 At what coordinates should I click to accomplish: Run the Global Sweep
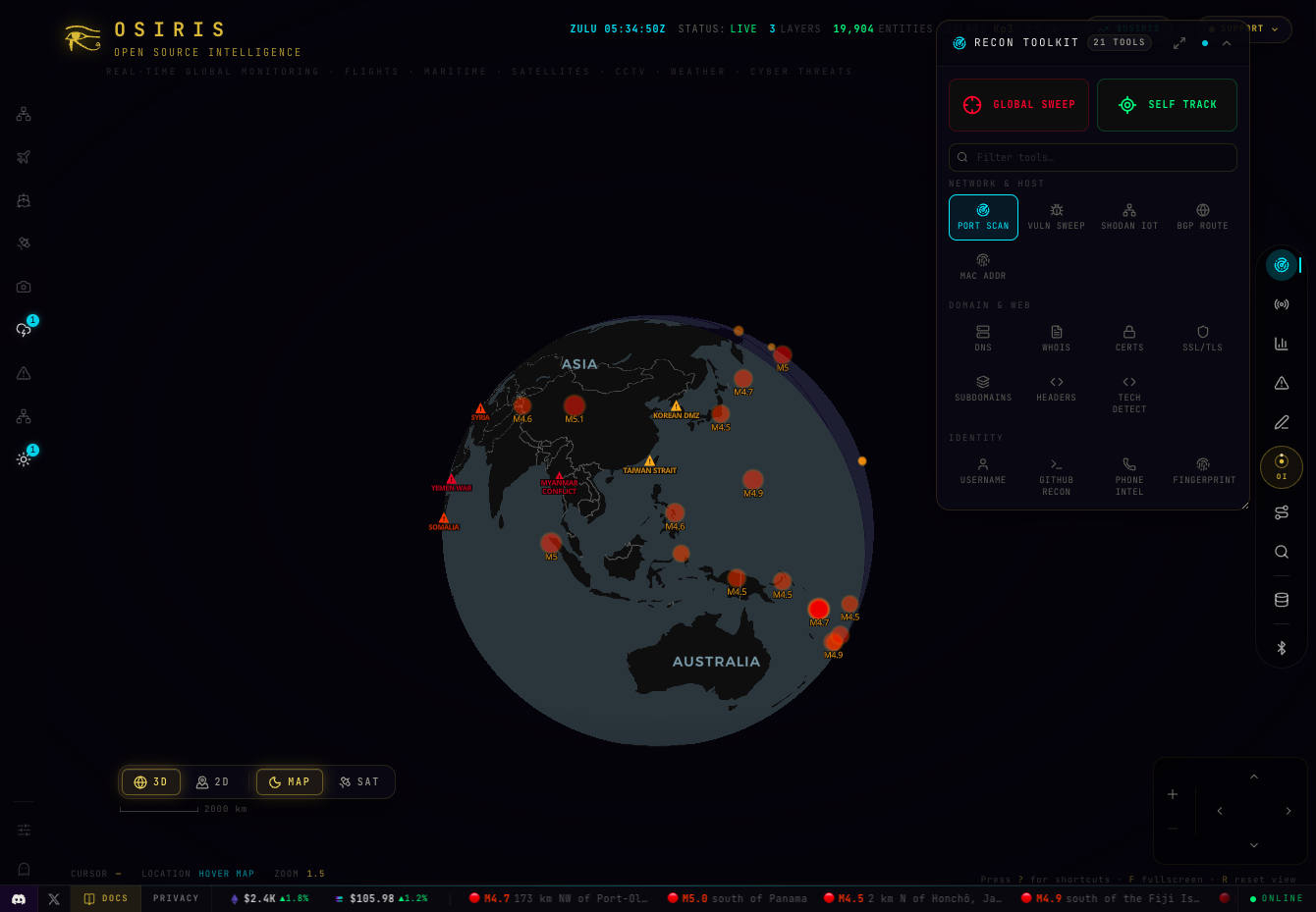(1018, 105)
